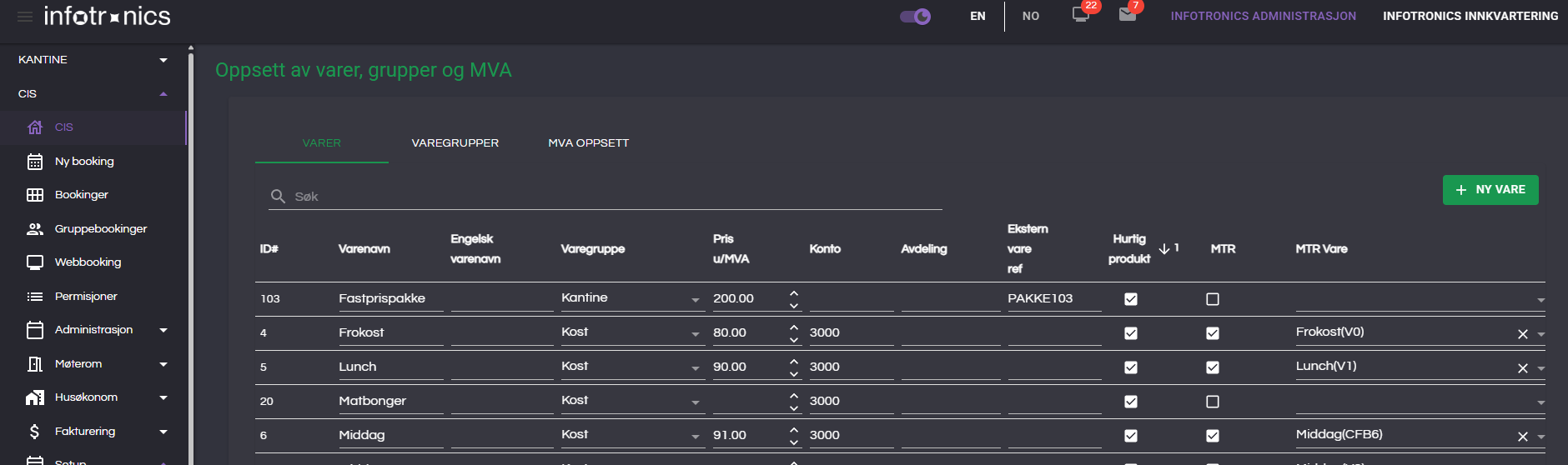
Task: Open the mail messages icon
Action: coord(1127,15)
